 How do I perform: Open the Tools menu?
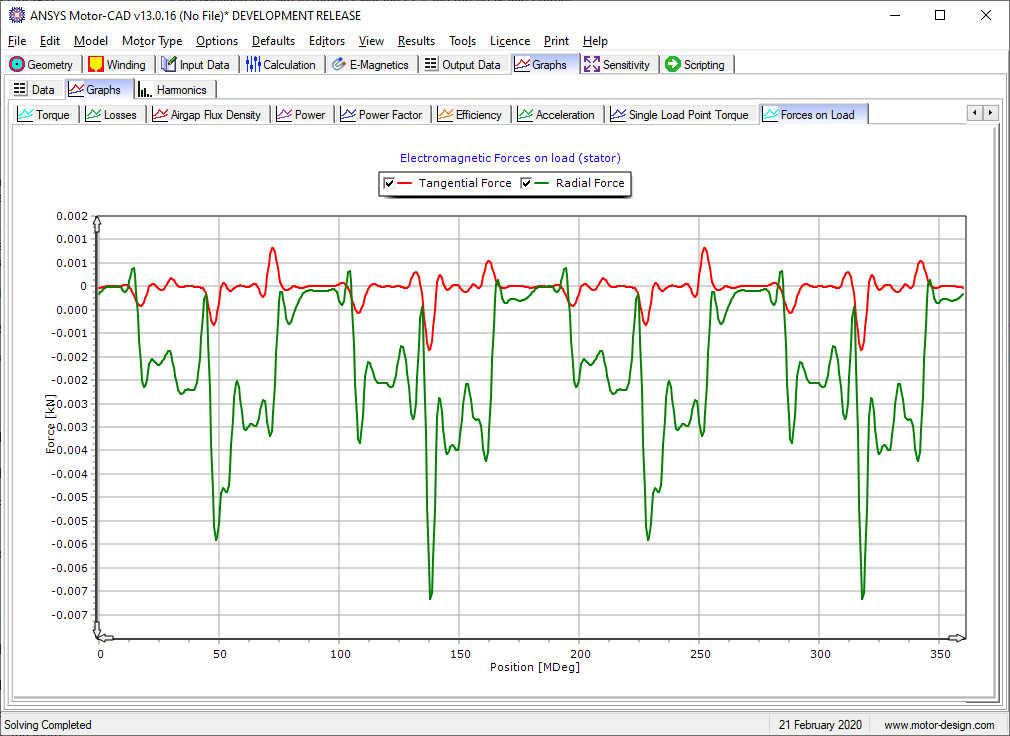462,41
